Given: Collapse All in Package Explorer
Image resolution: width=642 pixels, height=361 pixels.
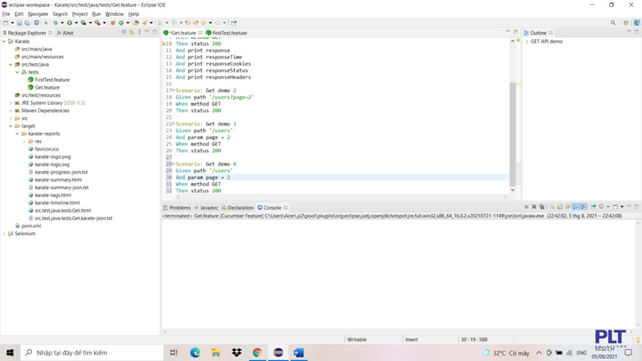Looking at the screenshot, I should click(x=124, y=32).
